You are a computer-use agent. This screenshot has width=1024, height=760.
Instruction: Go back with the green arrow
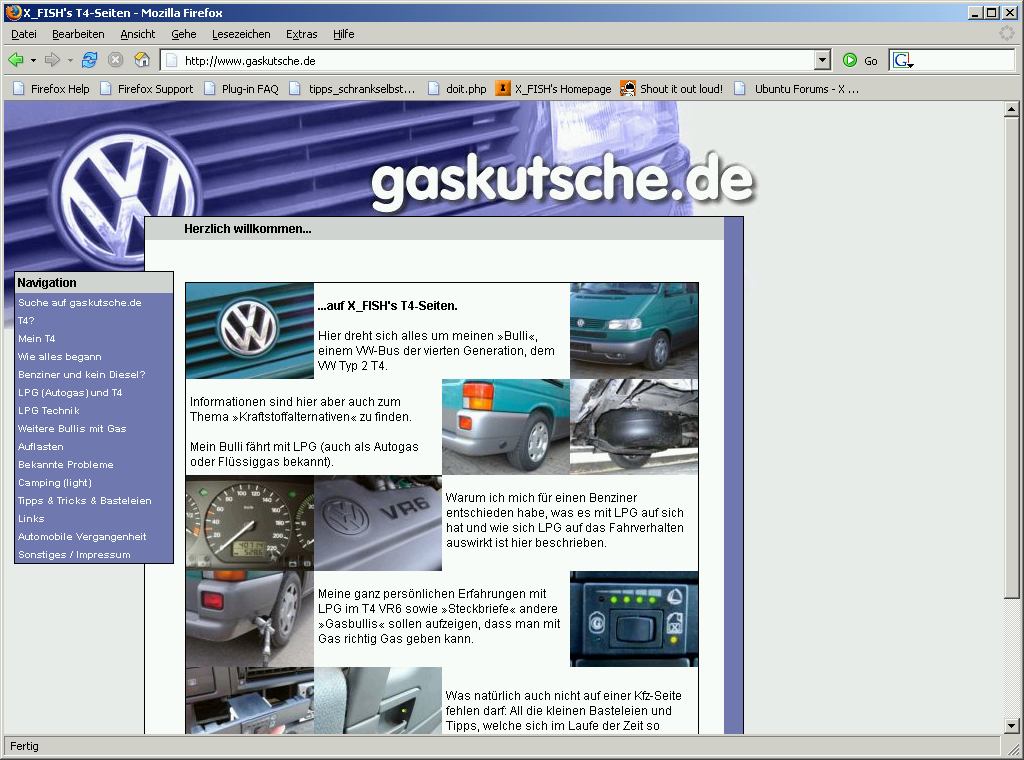[16, 60]
